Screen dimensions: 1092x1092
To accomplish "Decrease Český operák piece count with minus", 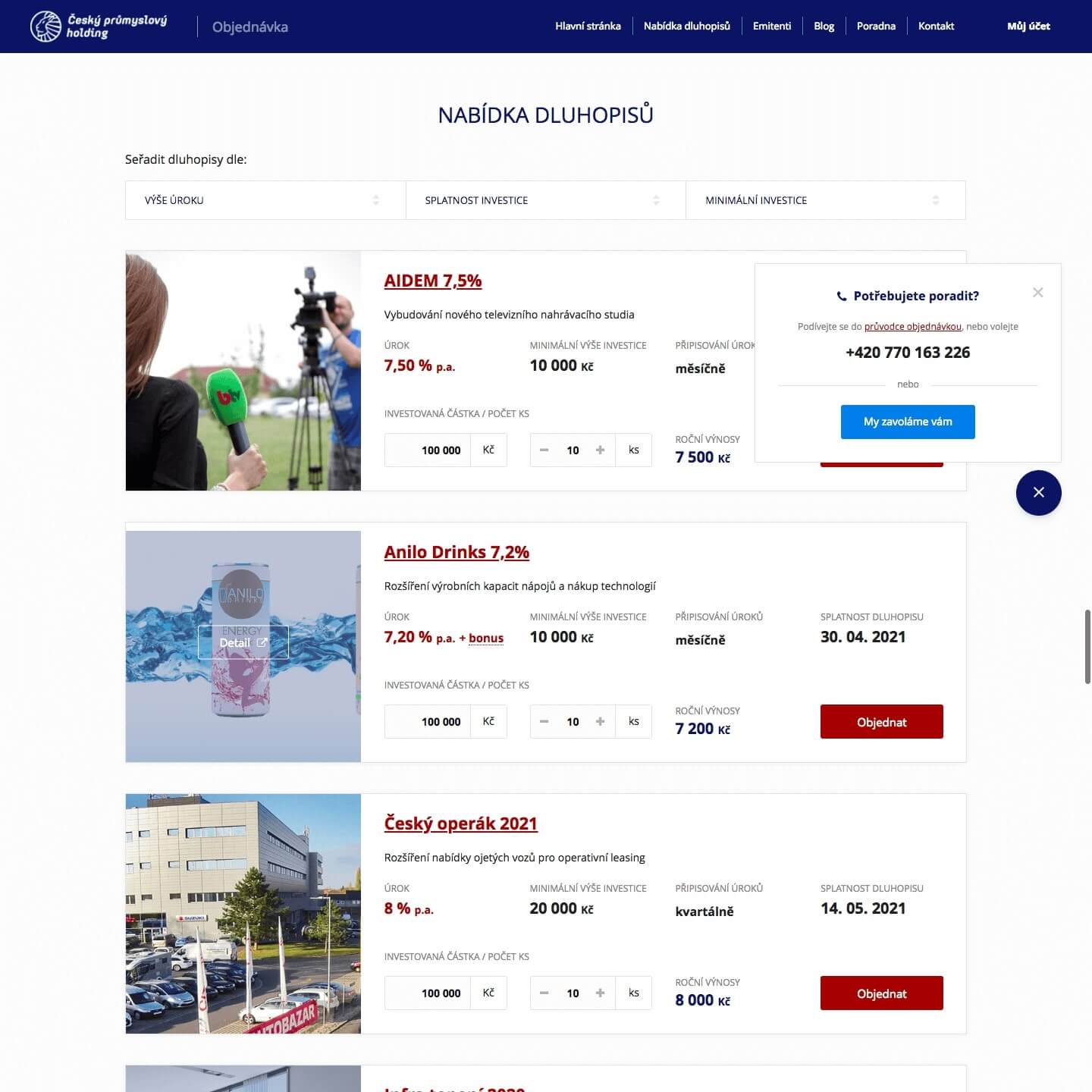I will 544,993.
